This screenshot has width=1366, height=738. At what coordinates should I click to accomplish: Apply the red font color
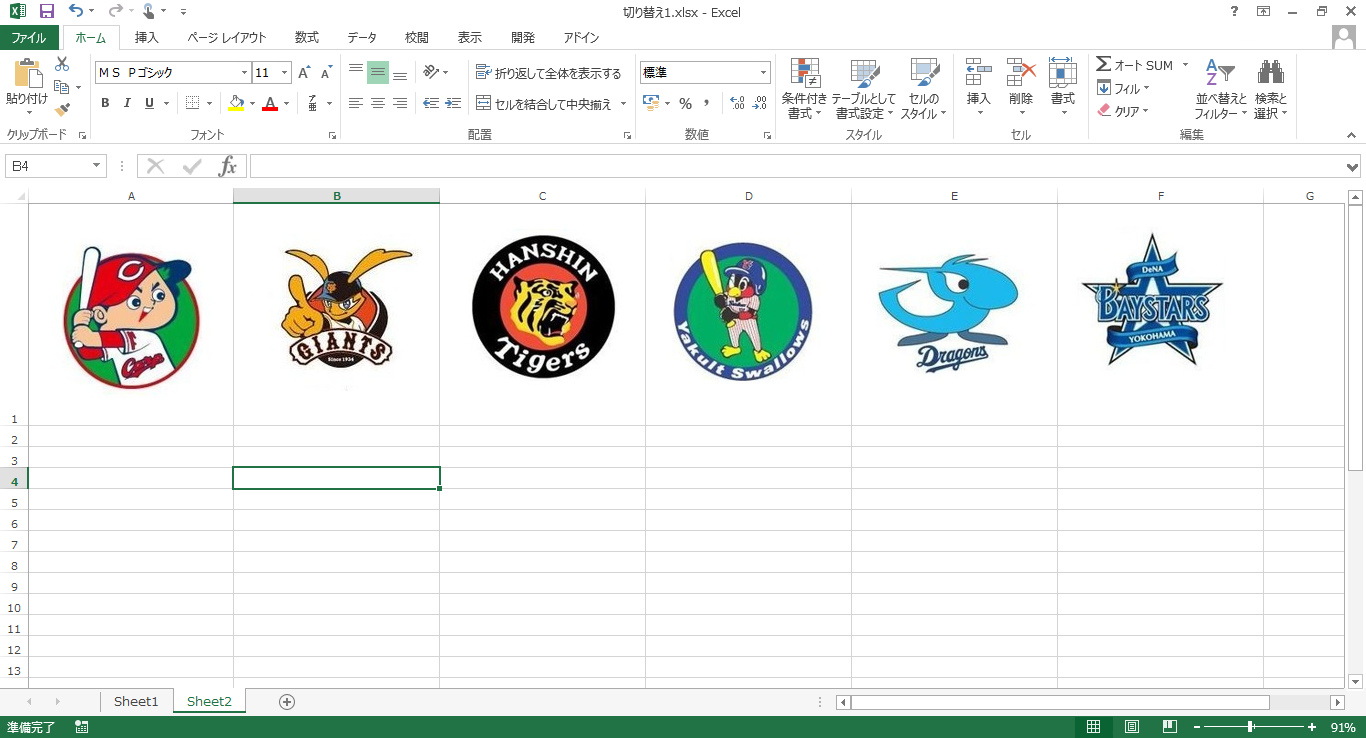(270, 103)
